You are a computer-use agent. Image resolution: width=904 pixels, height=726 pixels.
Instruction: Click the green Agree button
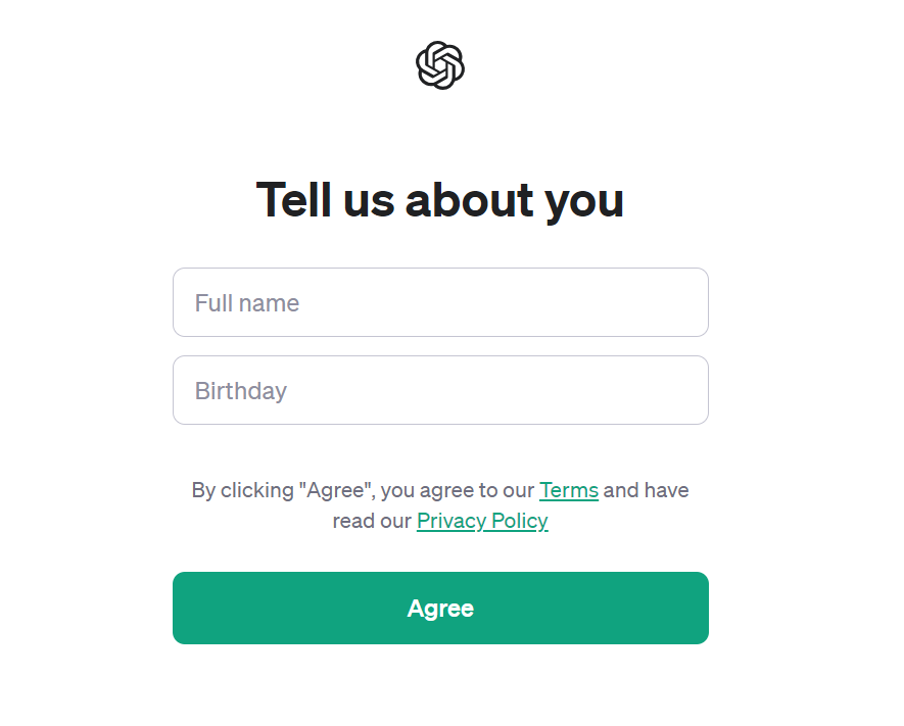(440, 608)
